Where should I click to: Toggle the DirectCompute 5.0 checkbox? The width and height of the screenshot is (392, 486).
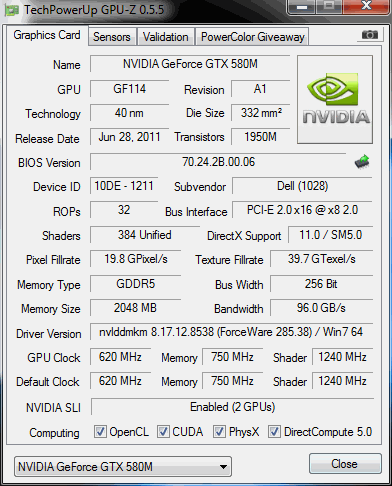[x=274, y=432]
